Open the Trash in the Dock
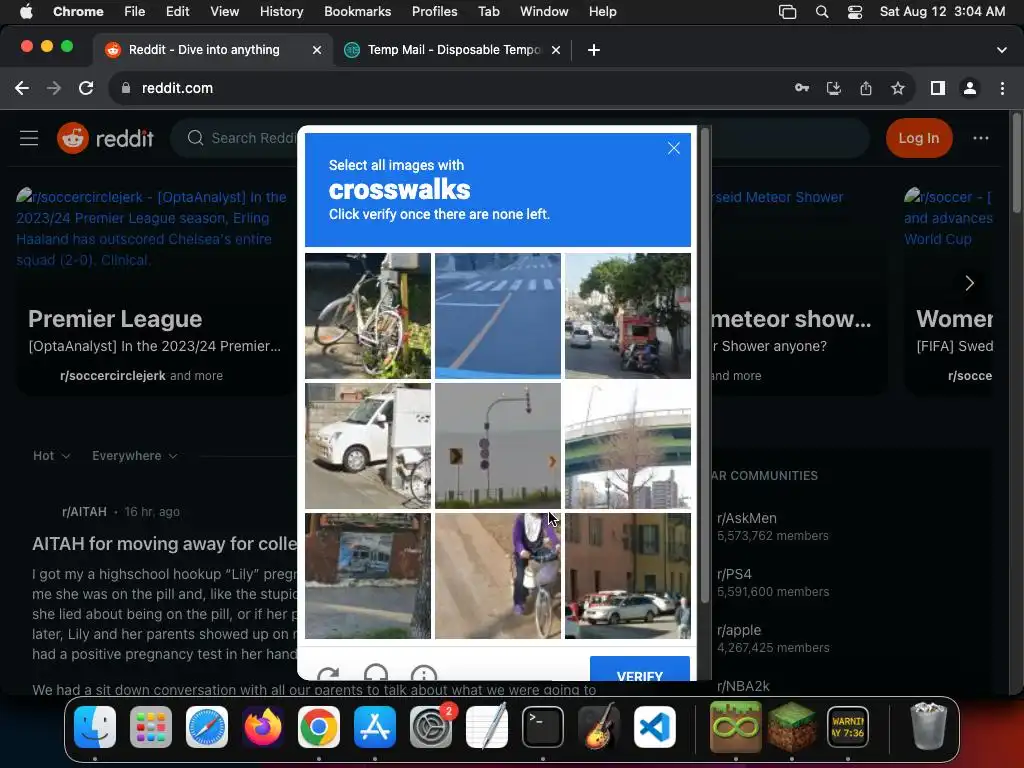The height and width of the screenshot is (768, 1024). coord(928,726)
